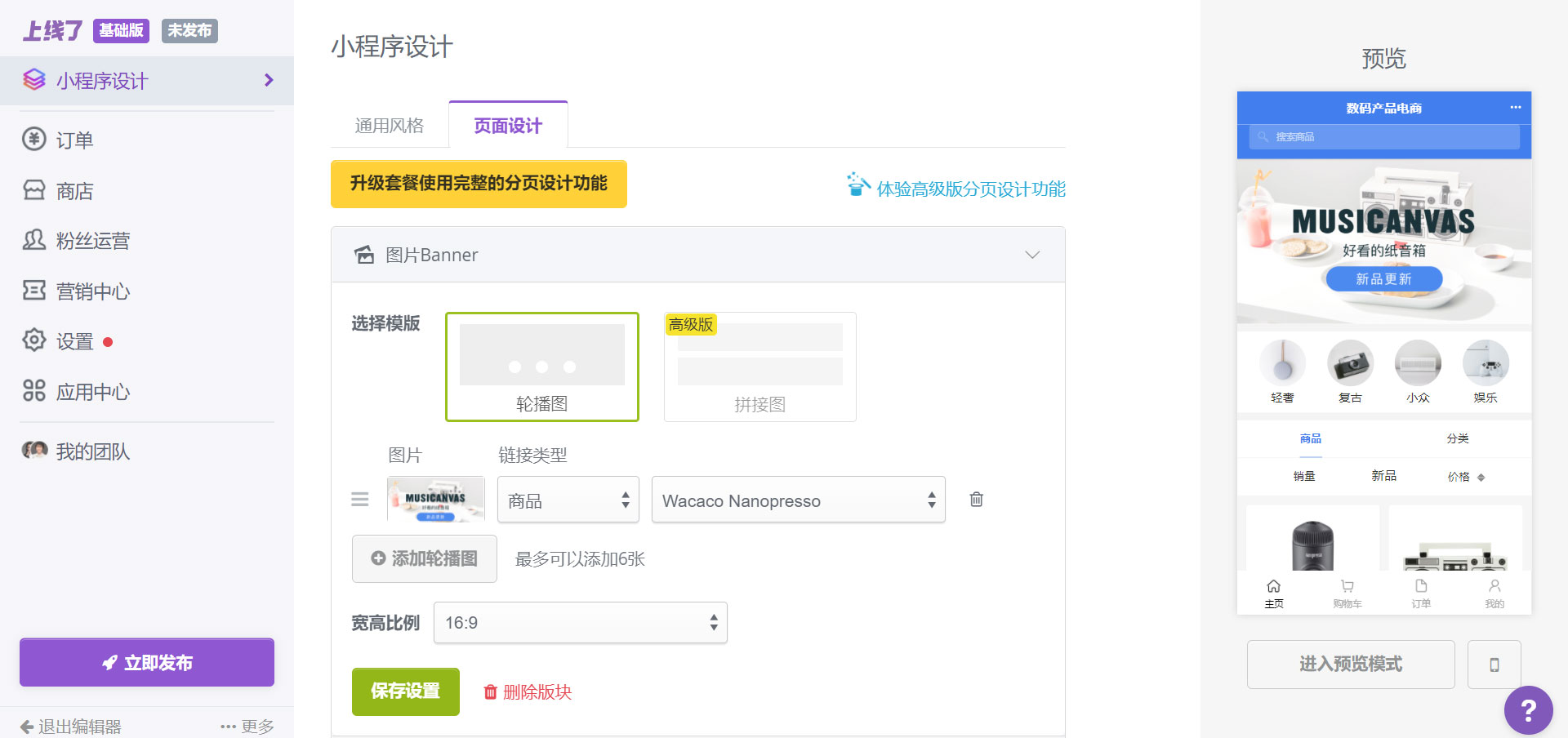Switch to the 通用风格 tab
Image resolution: width=1568 pixels, height=738 pixels.
click(x=390, y=124)
